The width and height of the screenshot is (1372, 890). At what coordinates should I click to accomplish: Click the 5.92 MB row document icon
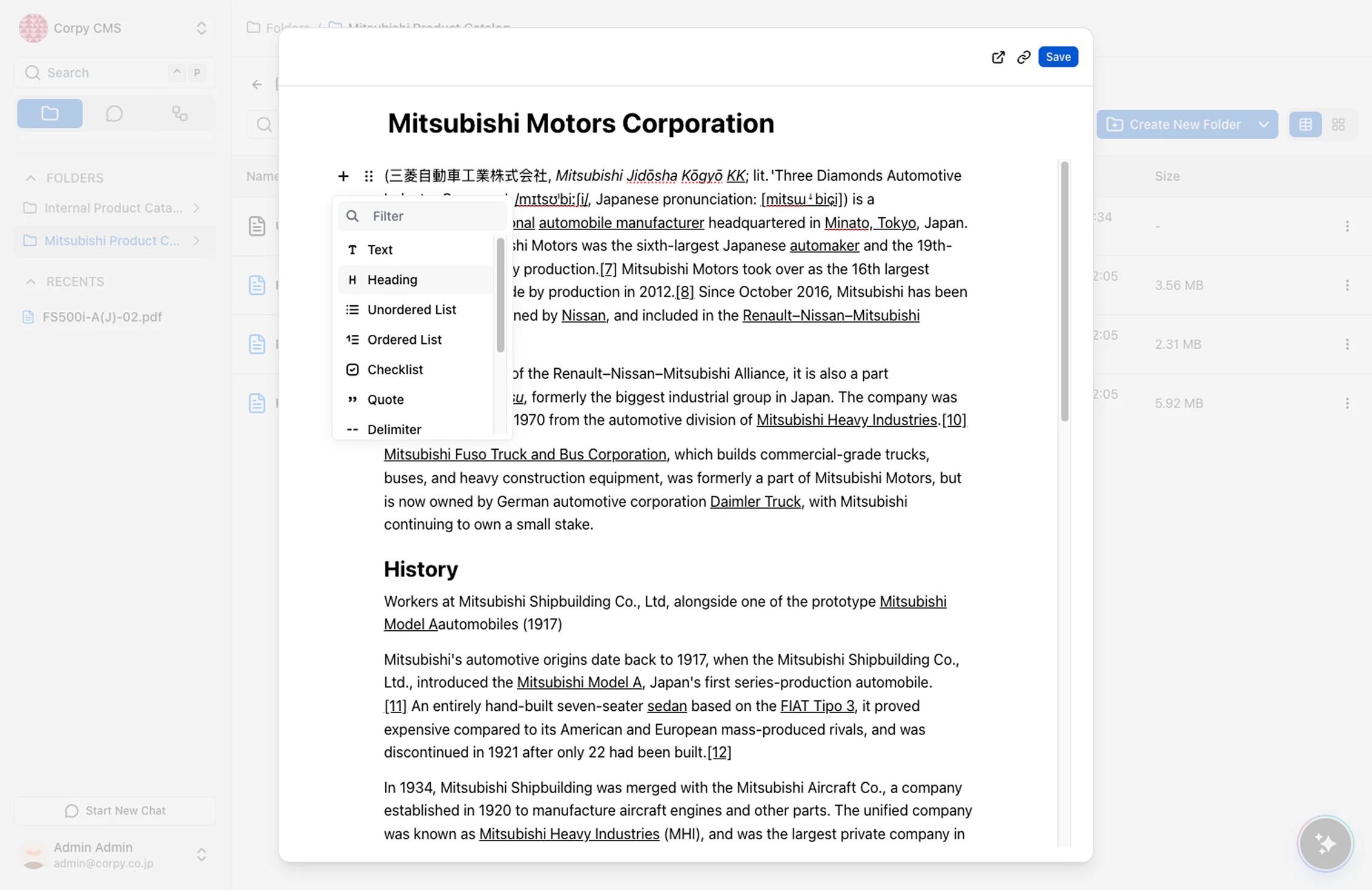coord(257,403)
